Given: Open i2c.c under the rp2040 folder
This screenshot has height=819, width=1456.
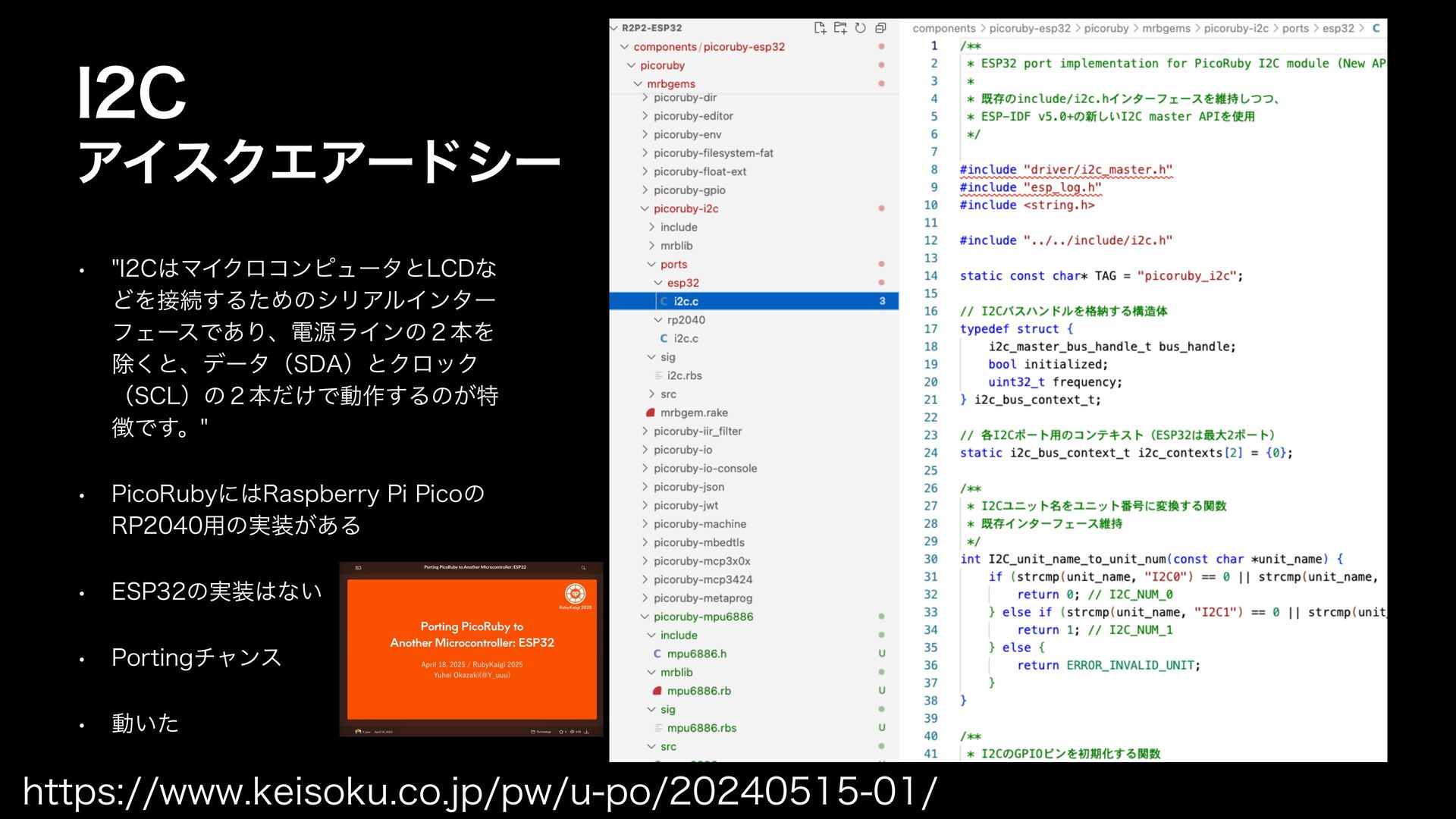Looking at the screenshot, I should [686, 338].
